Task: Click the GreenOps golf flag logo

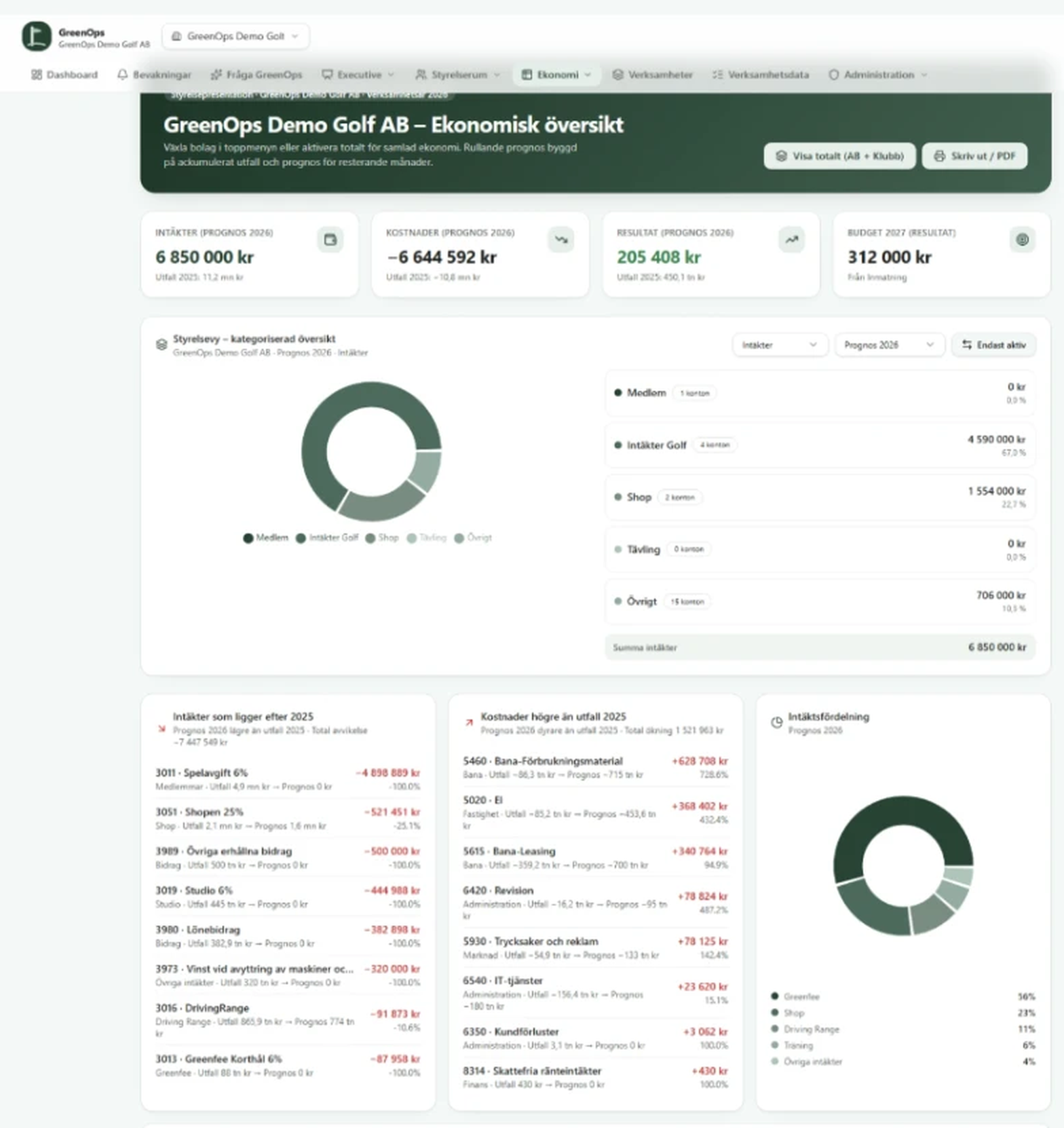Action: coord(36,36)
